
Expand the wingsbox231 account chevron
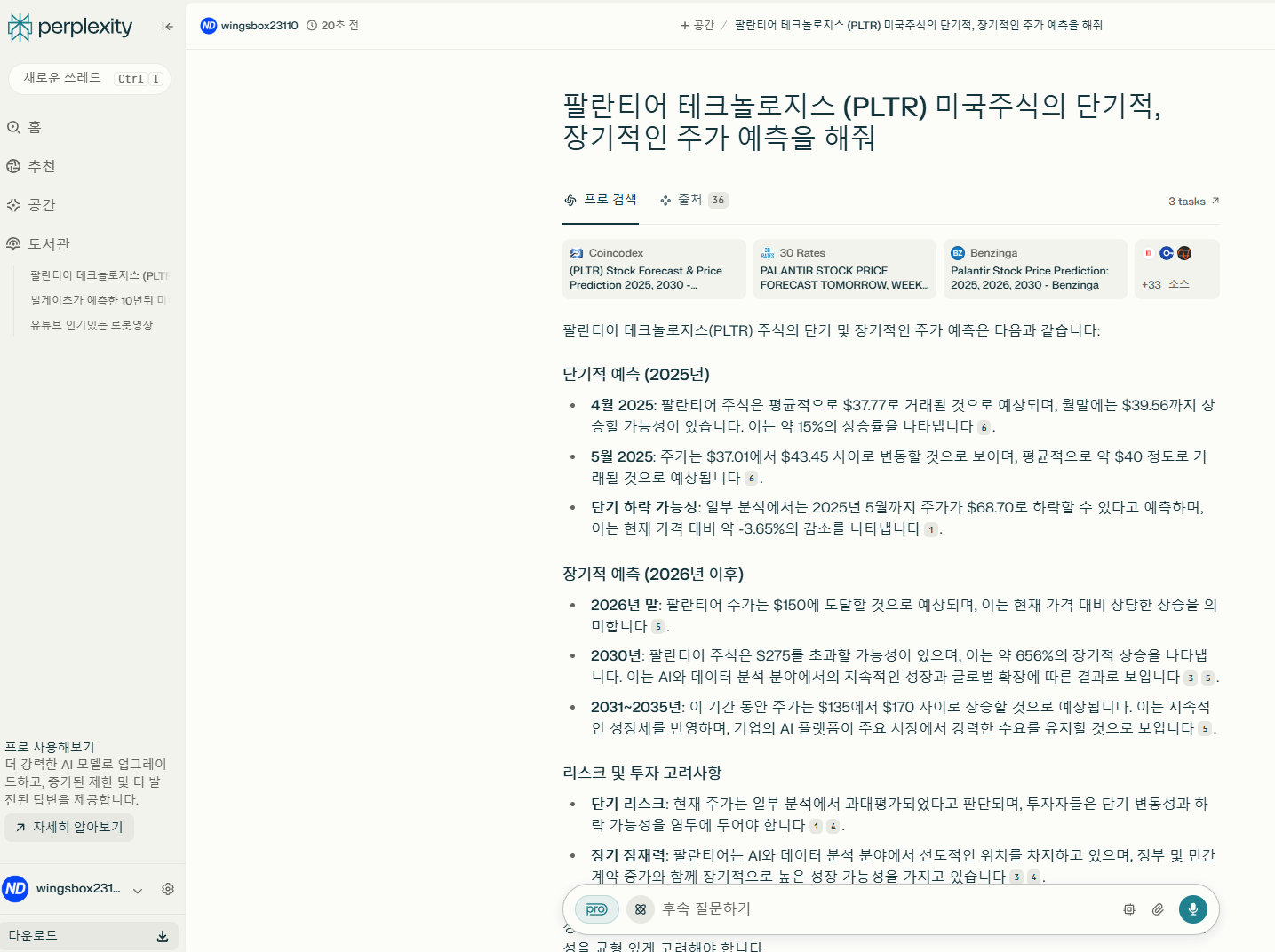point(138,891)
